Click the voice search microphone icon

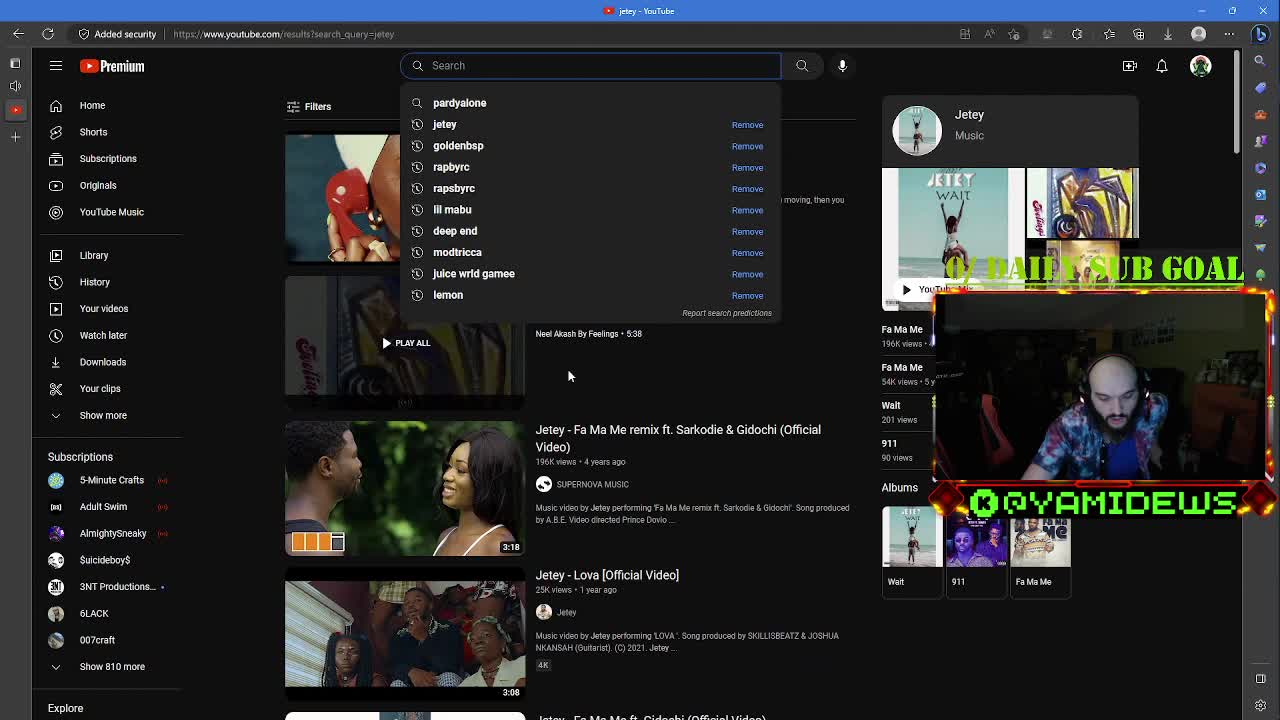pyautogui.click(x=842, y=66)
